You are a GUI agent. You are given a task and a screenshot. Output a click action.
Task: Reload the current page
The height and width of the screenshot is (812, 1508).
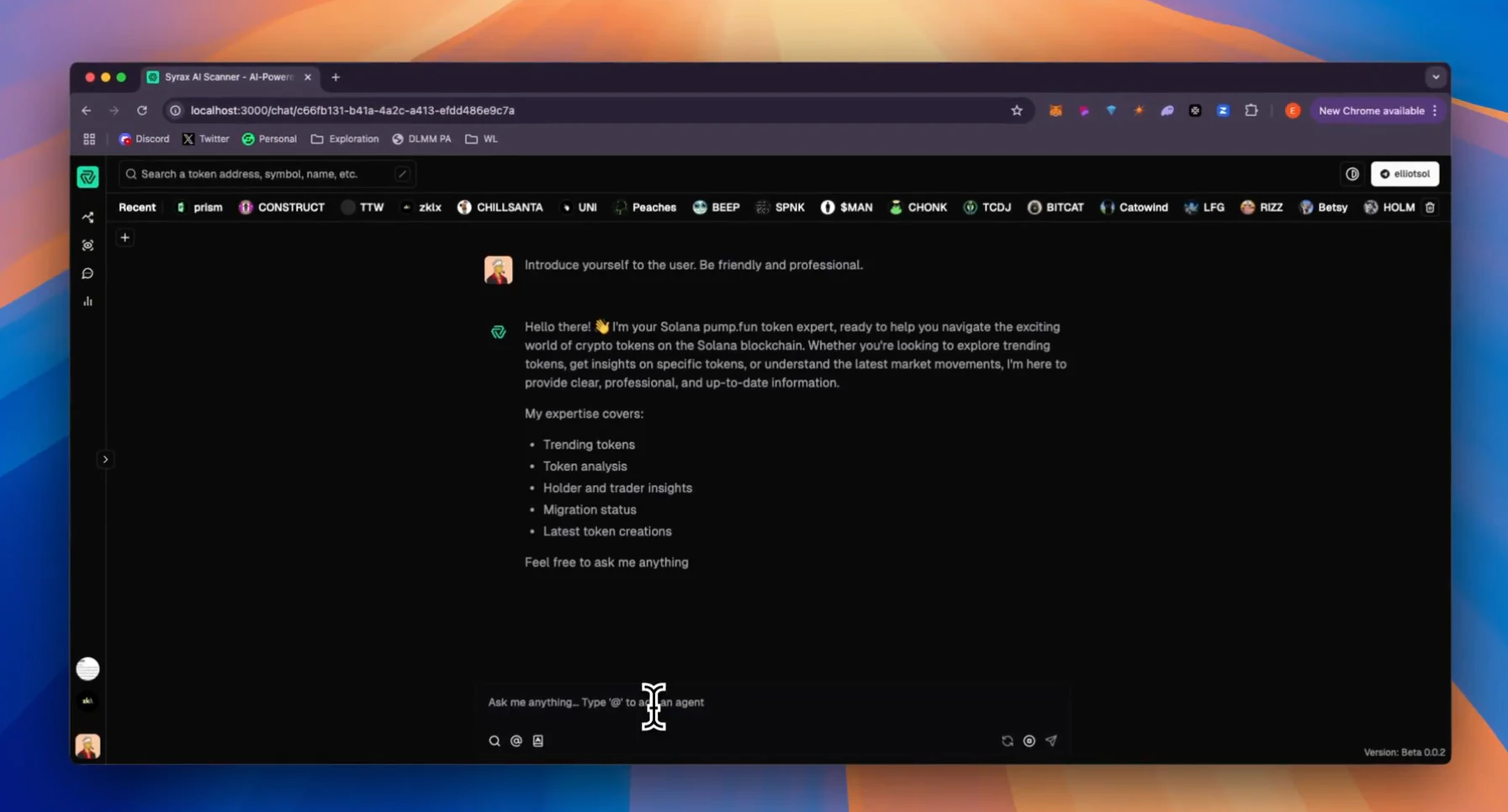pos(142,110)
